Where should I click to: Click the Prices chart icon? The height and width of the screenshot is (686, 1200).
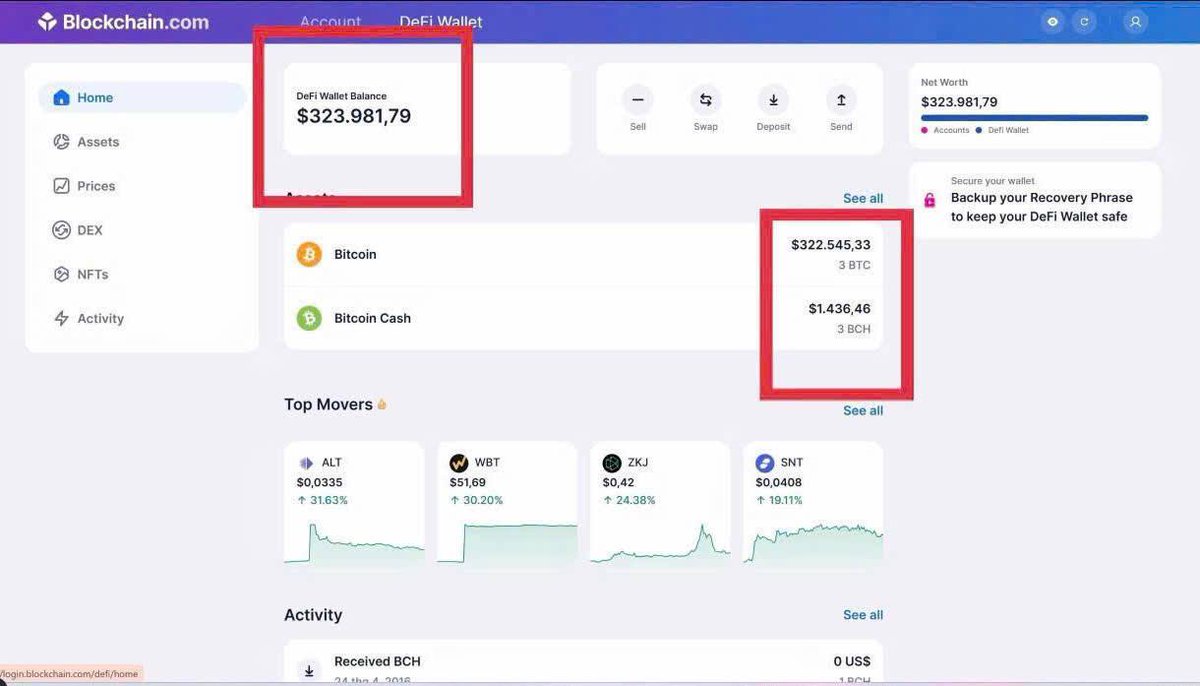pyautogui.click(x=61, y=186)
